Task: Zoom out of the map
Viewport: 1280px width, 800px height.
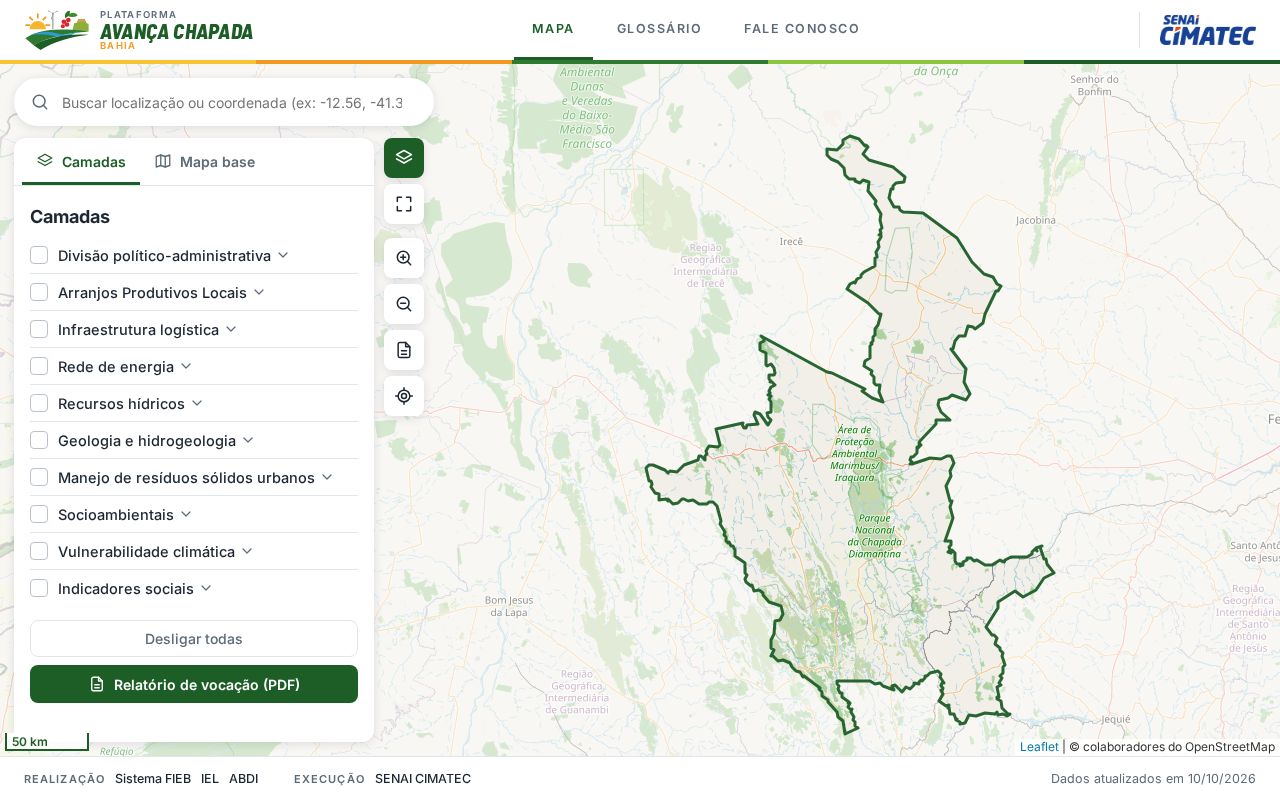Action: click(x=404, y=304)
